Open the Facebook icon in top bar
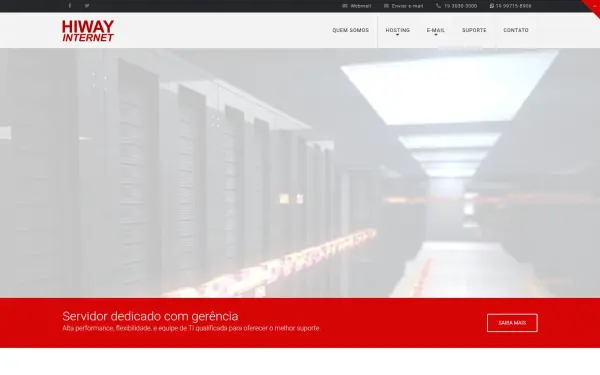This screenshot has width=600, height=375. (x=70, y=6)
